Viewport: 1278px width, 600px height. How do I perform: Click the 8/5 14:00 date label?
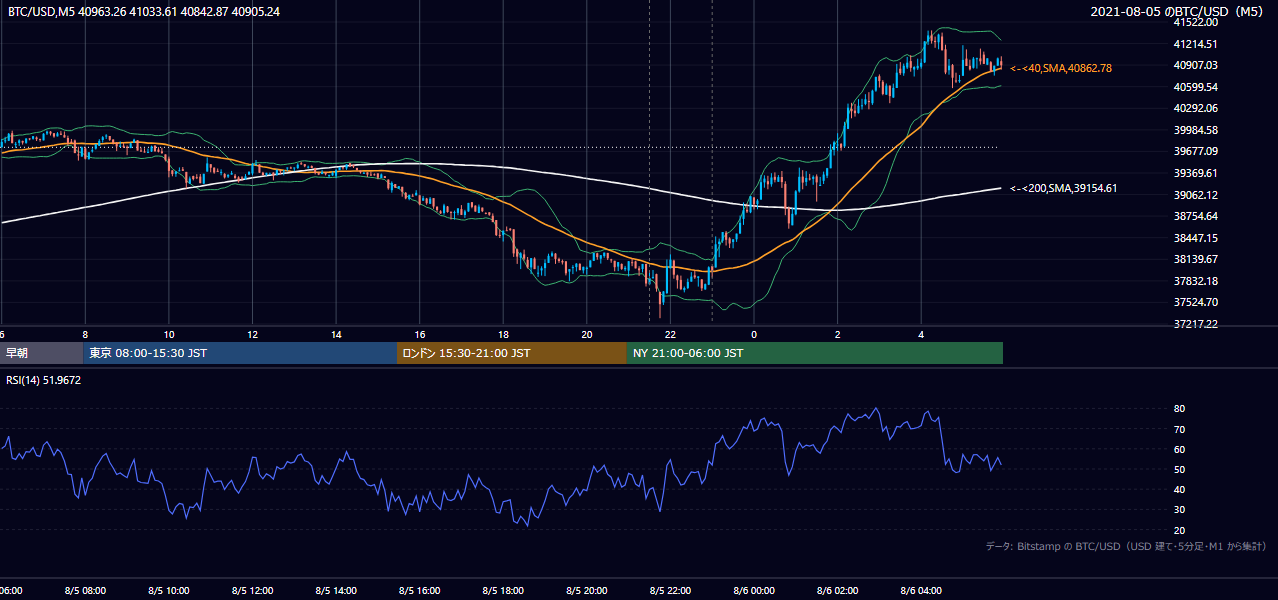[336, 591]
